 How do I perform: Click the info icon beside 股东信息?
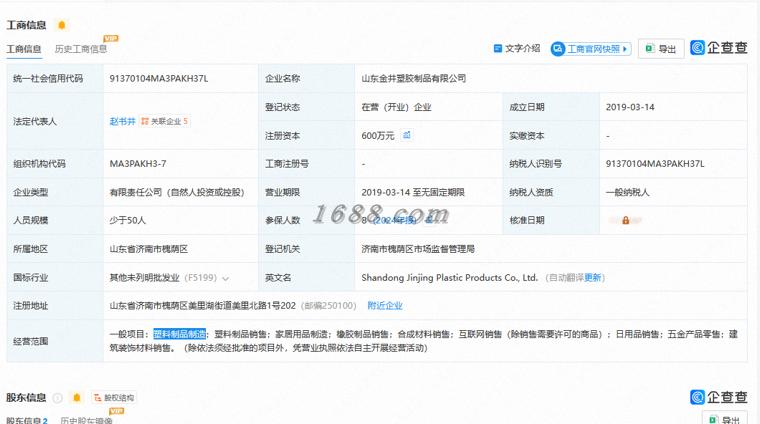pyautogui.click(x=58, y=398)
